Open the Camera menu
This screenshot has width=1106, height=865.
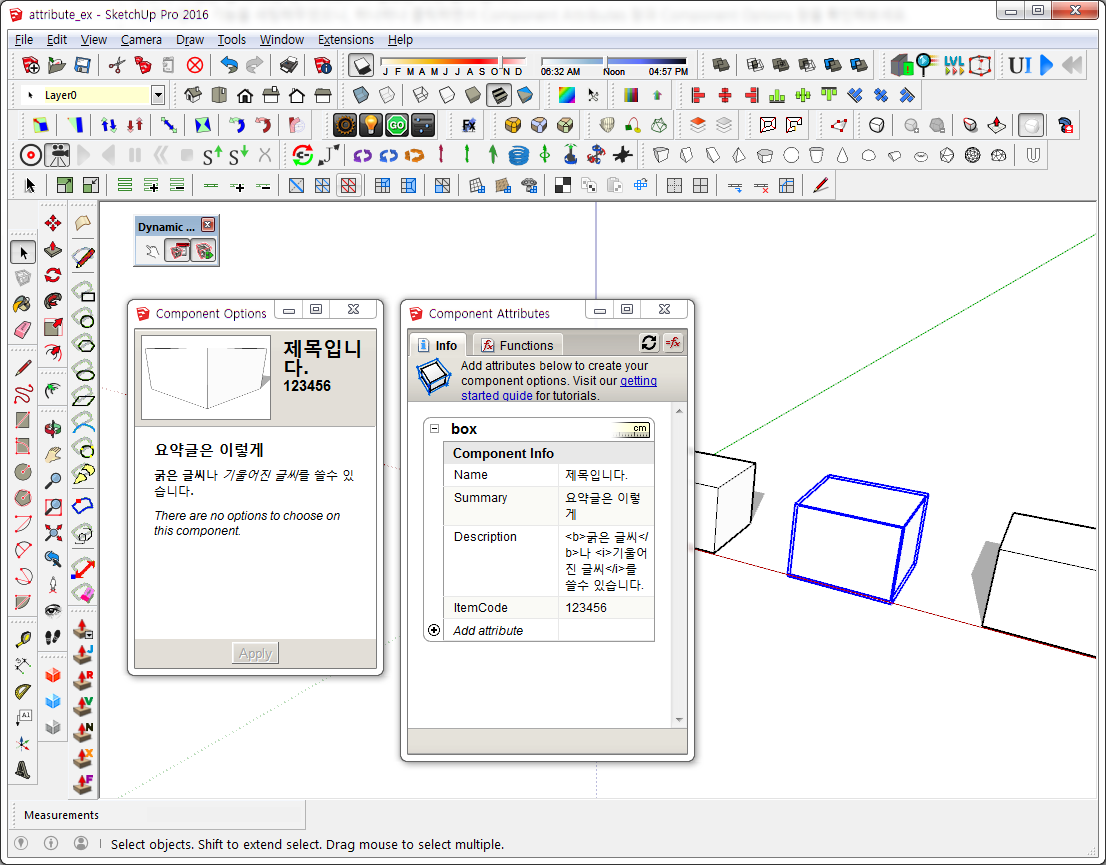(x=141, y=40)
